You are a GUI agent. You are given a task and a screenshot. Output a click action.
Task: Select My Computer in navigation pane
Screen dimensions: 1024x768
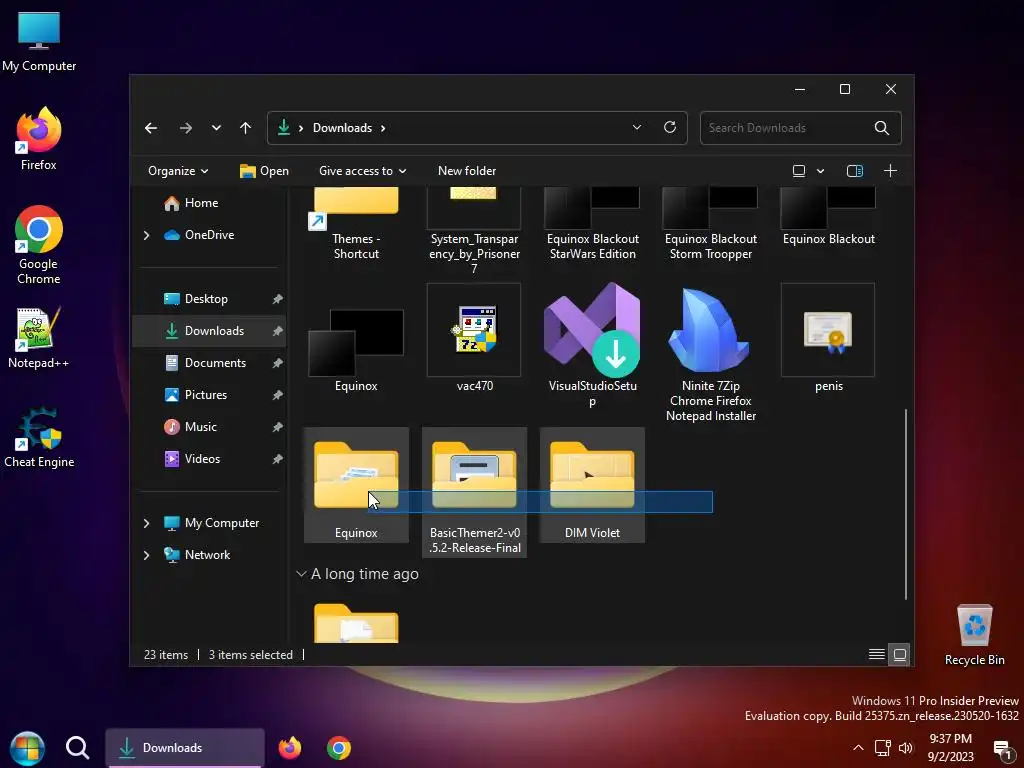coord(221,523)
